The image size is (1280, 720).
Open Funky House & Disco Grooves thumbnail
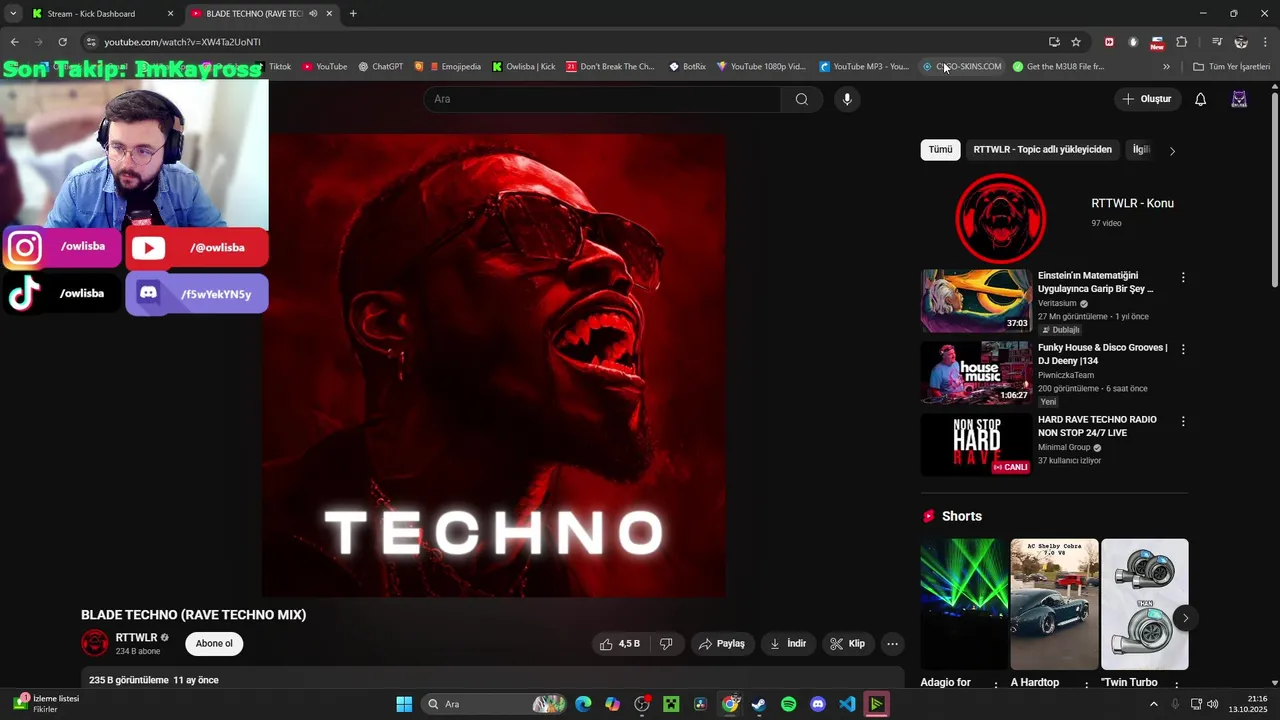pos(976,373)
